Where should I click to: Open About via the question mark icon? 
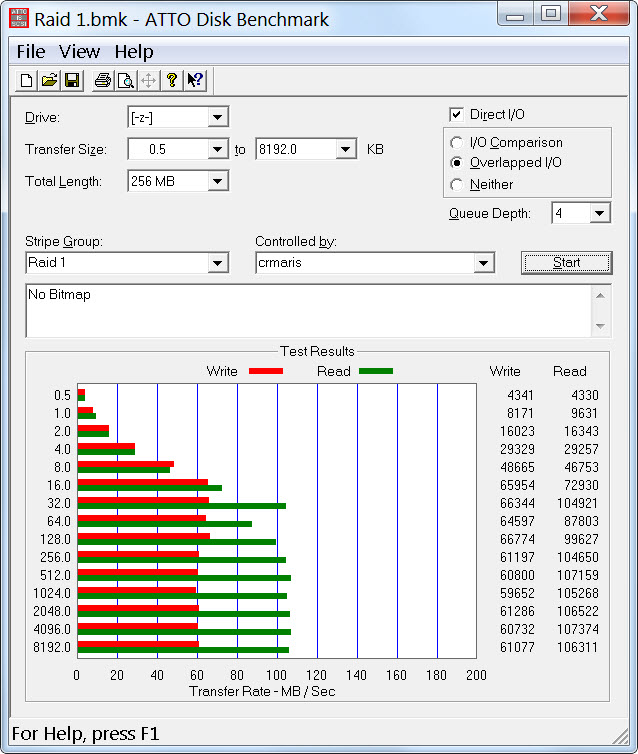tap(172, 80)
